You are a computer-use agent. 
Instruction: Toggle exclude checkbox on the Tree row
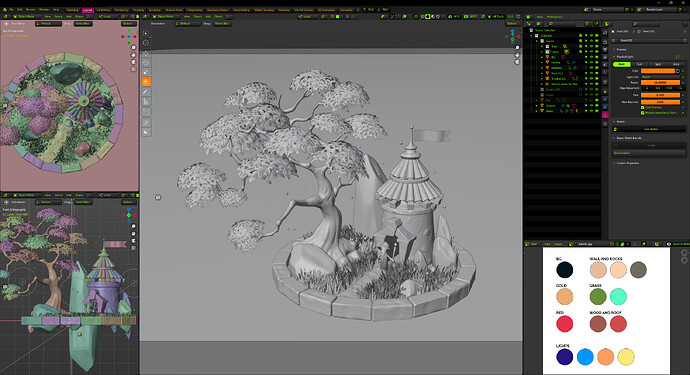(x=581, y=46)
